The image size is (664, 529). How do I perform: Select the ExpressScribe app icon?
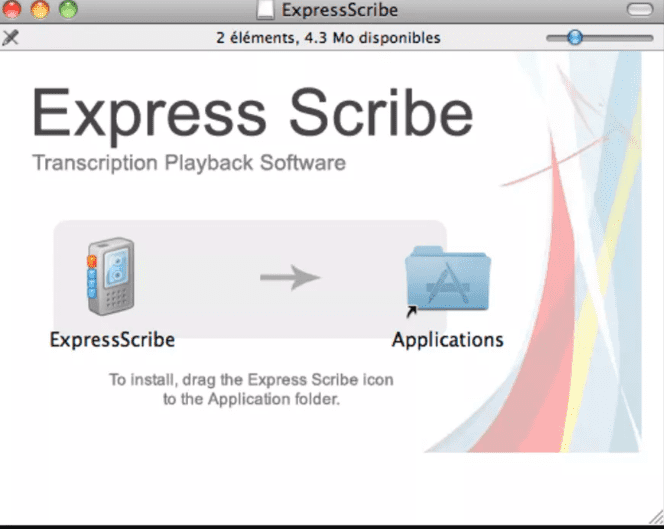tap(111, 277)
